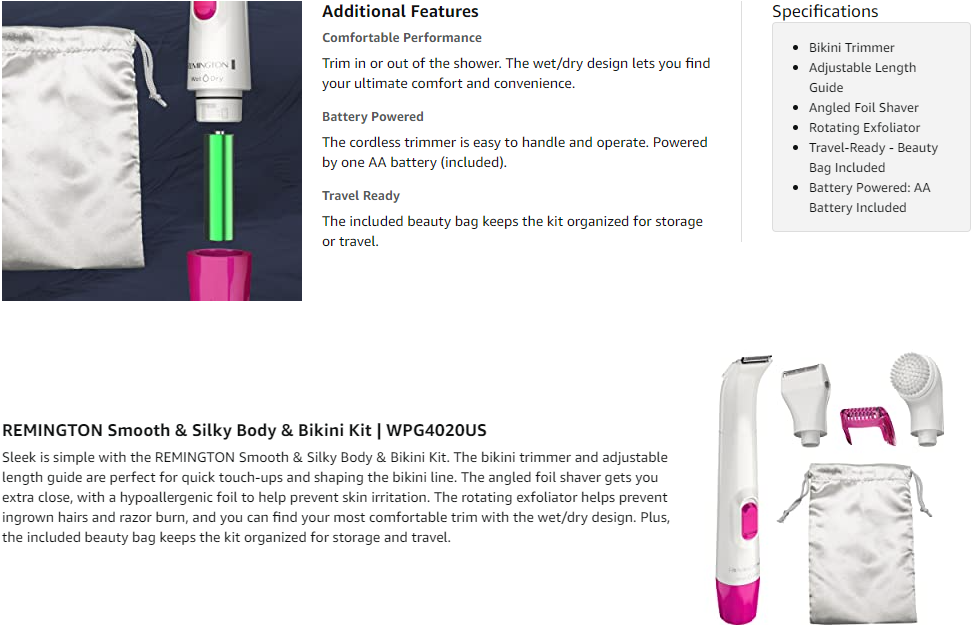Select Travel-Ready Beauty Bag Included item

[873, 158]
